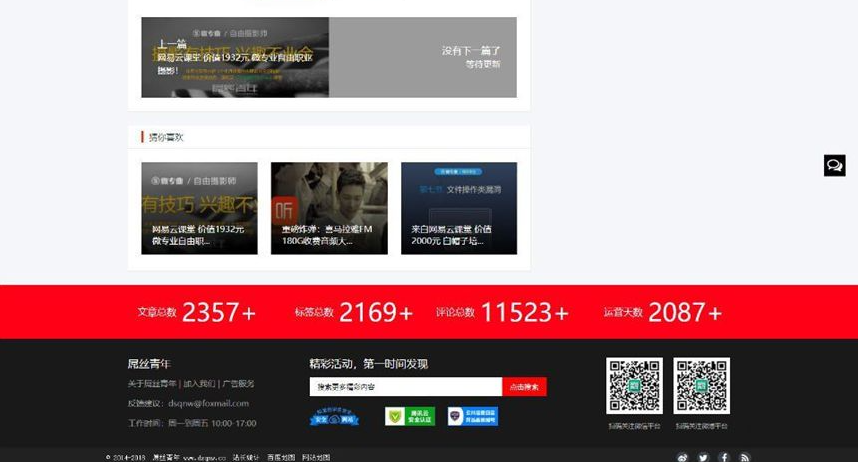Open the Twitter icon link
The image size is (858, 462).
tap(703, 457)
